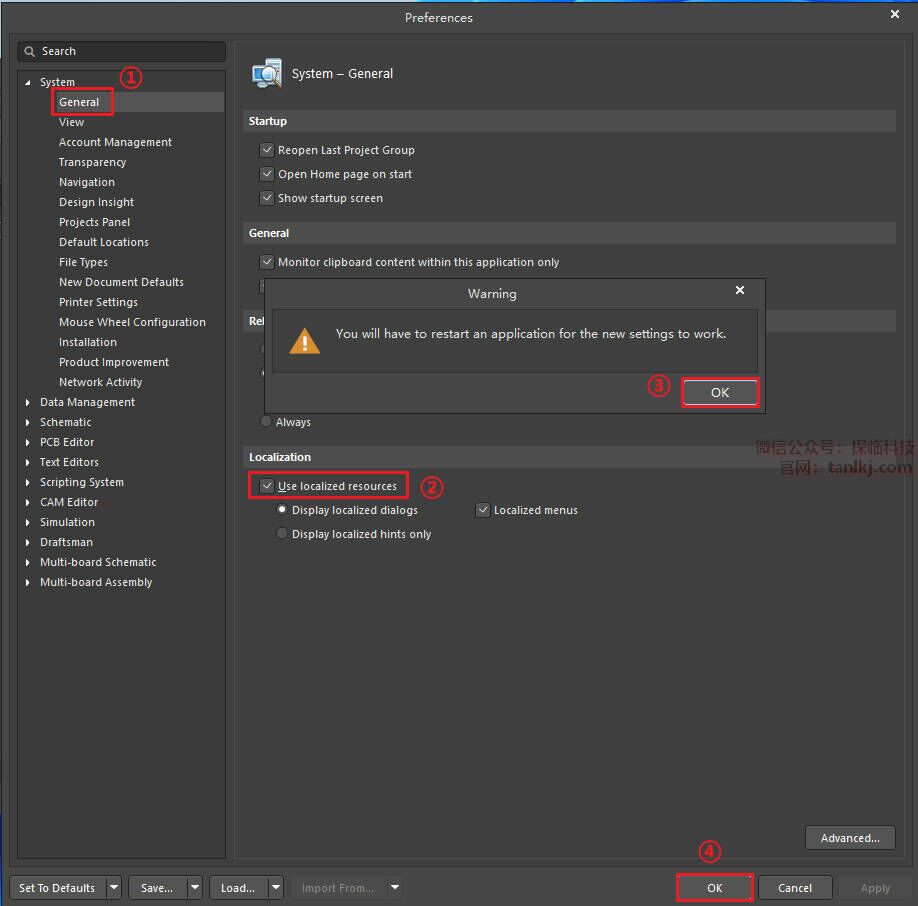Open Account Management page

[x=115, y=142]
